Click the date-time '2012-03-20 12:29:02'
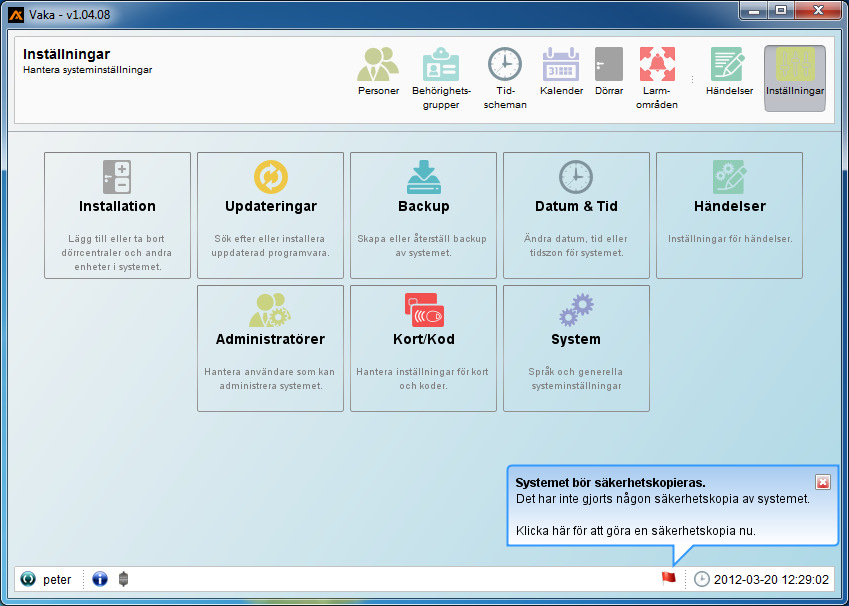This screenshot has height=606, width=849. coord(771,579)
